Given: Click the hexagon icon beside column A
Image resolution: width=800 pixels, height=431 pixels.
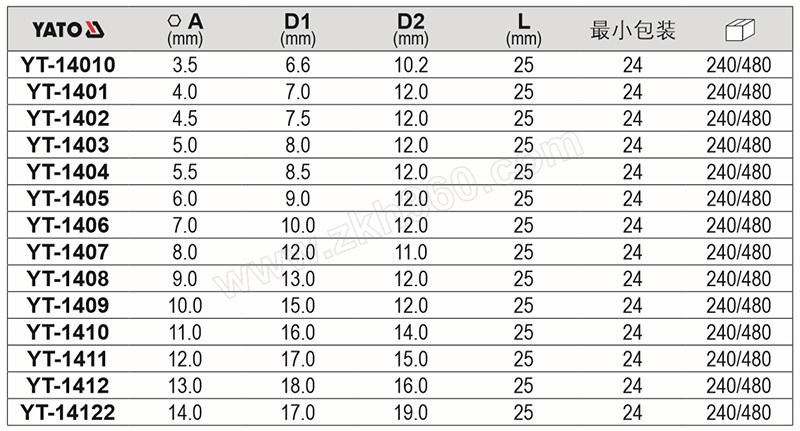Looking at the screenshot, I should 174,20.
